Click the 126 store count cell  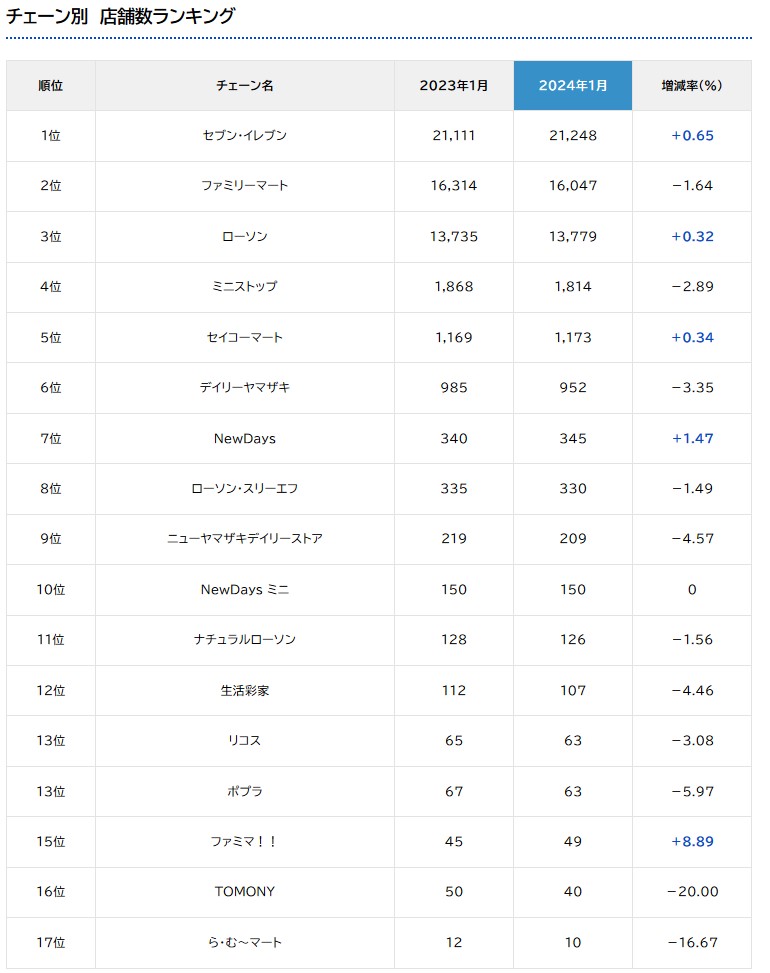[x=573, y=639]
